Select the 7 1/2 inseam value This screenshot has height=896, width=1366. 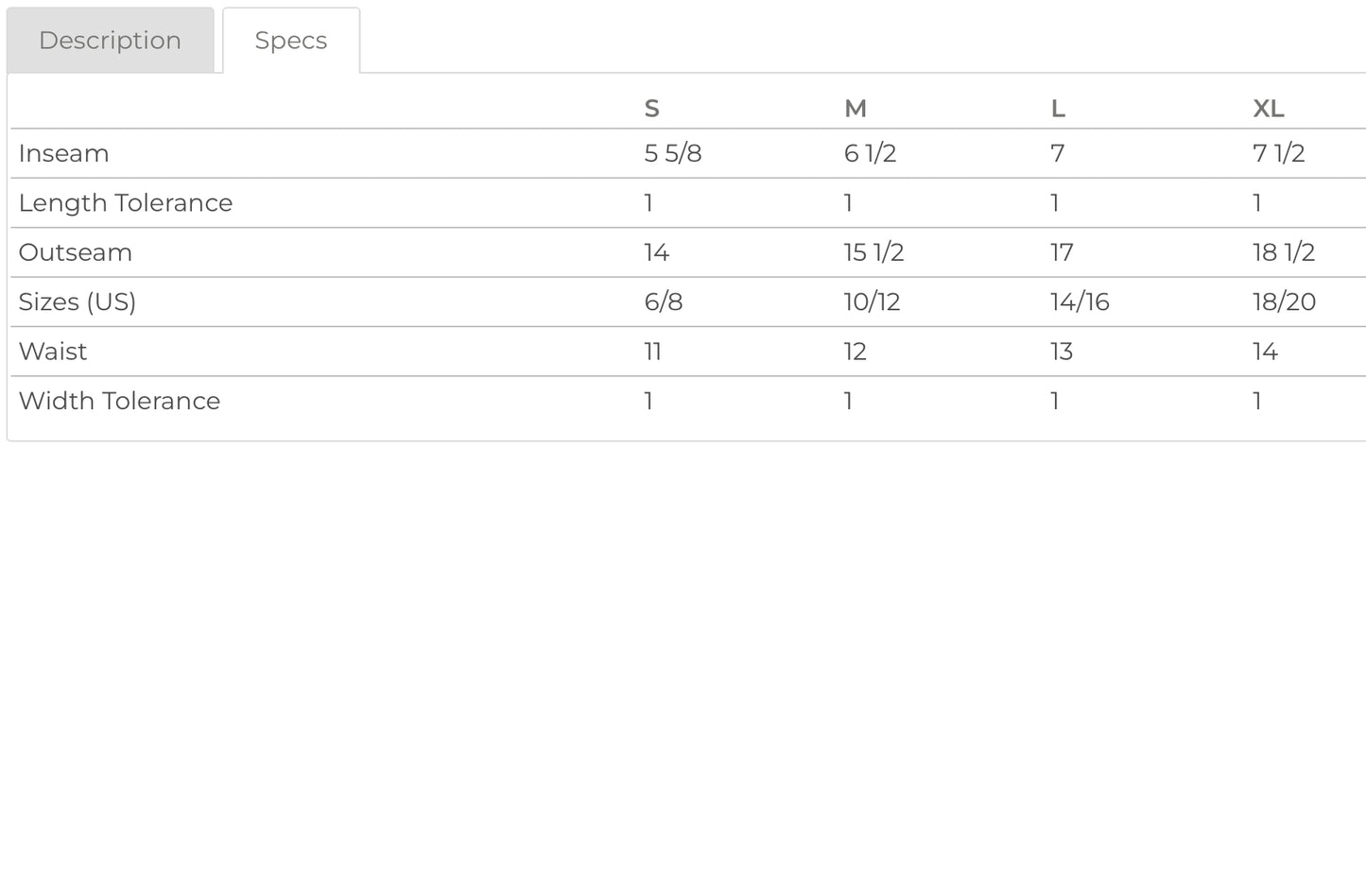coord(1279,153)
